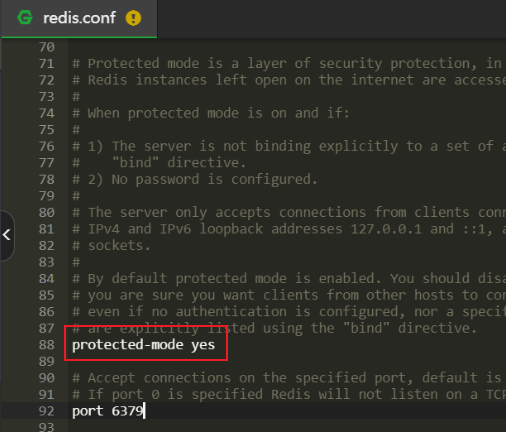Screen dimensions: 506x432
Task: Click the word 'yes' after protected-mode
Action: click(203, 345)
